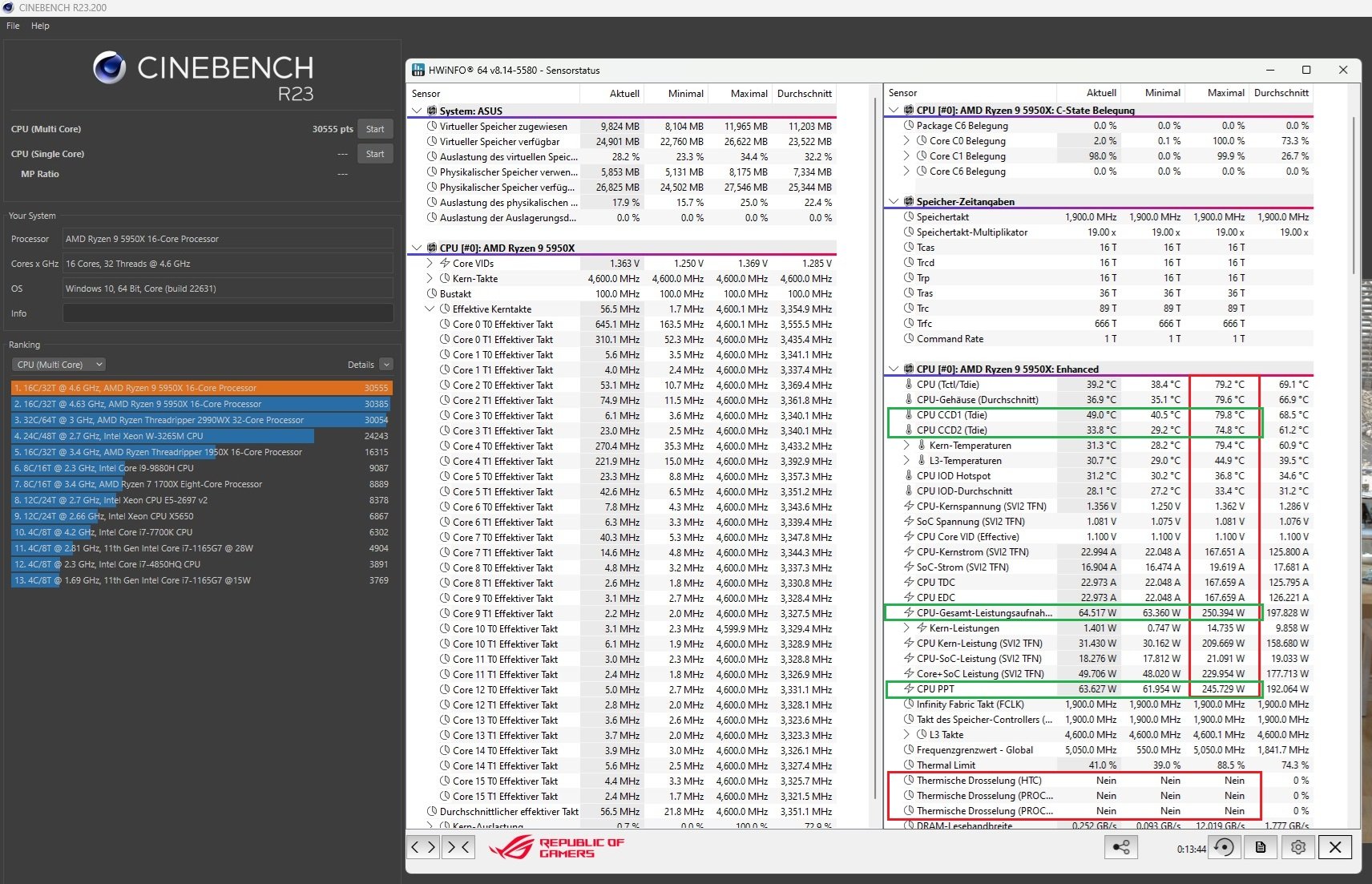This screenshot has height=884, width=1372.
Task: Select the Thermische Drosselung (HTC) row
Action: [x=1099, y=781]
